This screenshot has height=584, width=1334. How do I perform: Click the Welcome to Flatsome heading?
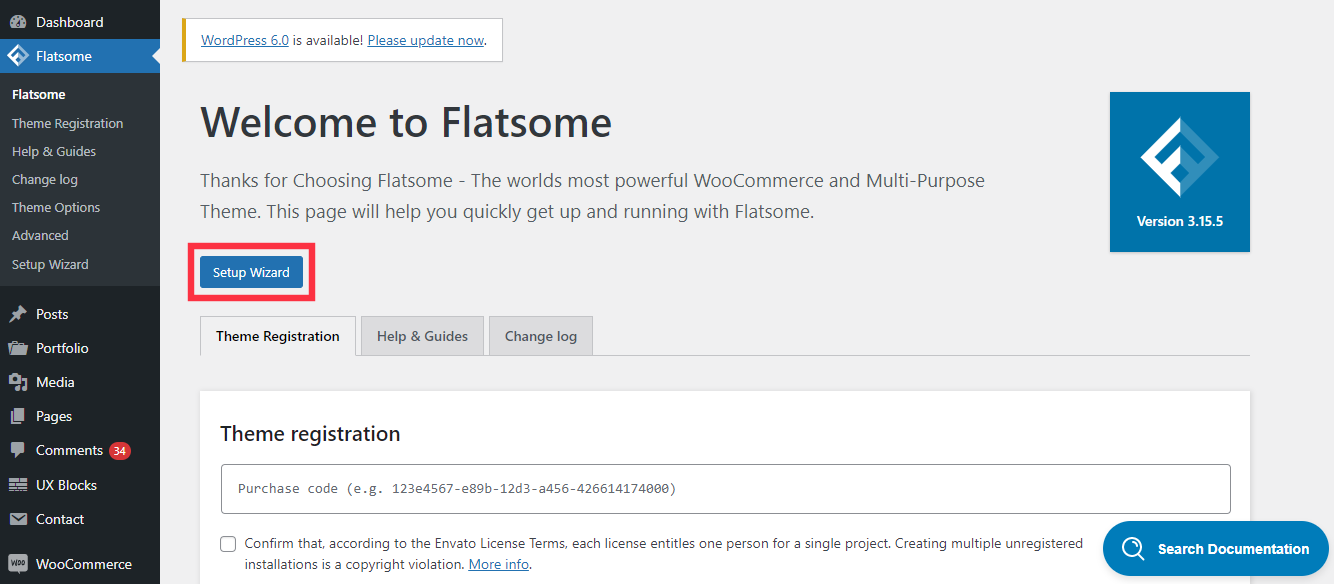(406, 123)
